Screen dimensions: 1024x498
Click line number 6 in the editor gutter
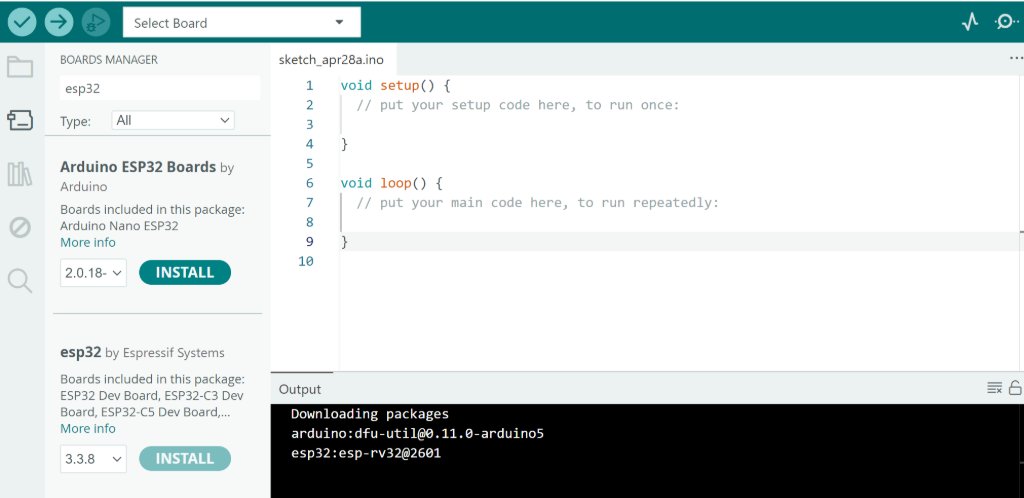(310, 183)
